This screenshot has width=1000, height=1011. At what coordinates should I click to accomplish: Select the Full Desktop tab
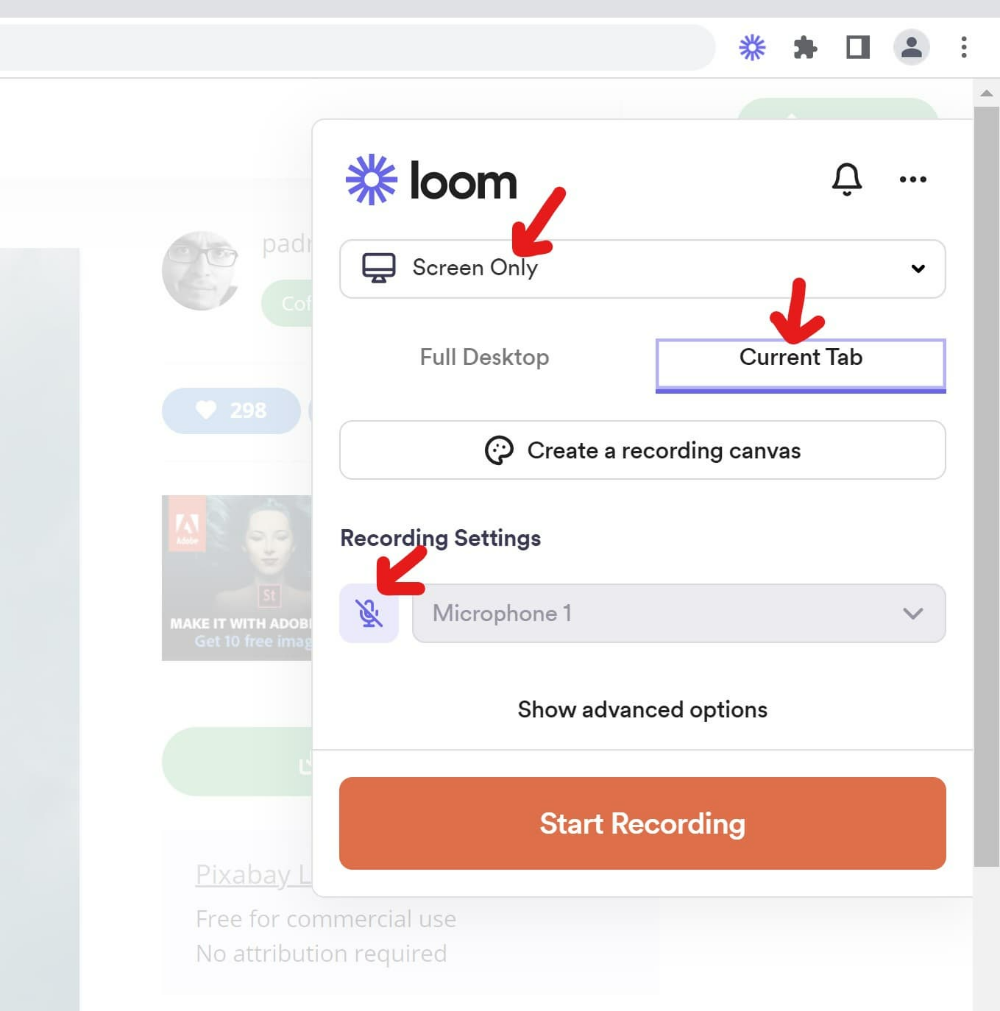(x=484, y=357)
